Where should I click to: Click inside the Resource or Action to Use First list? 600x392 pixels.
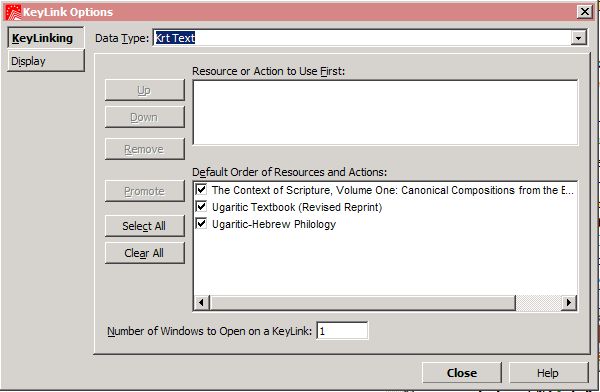coord(385,113)
